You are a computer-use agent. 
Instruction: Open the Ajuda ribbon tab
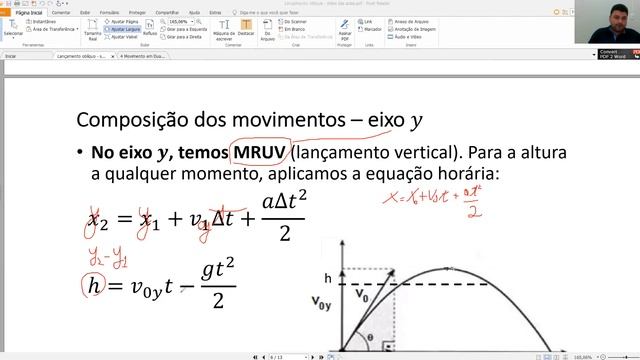pos(194,13)
